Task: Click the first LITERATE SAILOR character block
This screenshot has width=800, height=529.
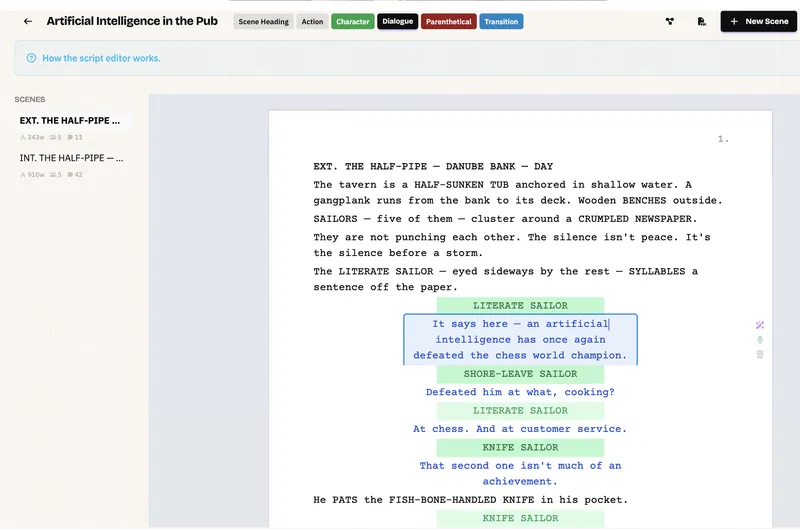Action: [x=520, y=306]
